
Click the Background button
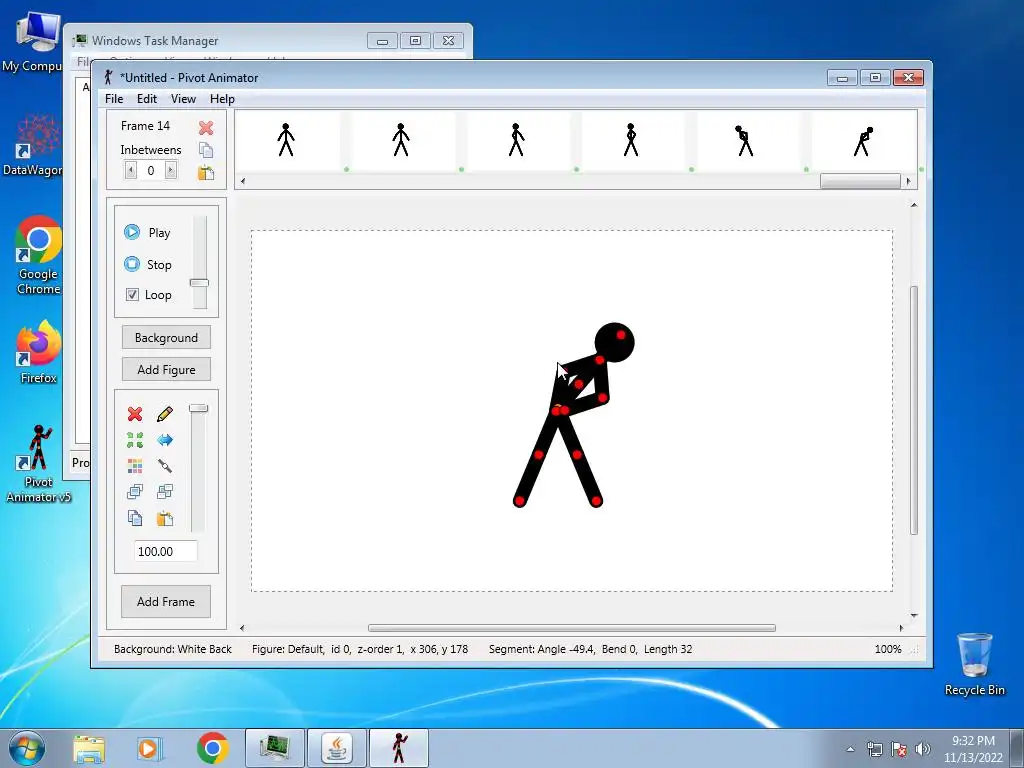tap(166, 338)
